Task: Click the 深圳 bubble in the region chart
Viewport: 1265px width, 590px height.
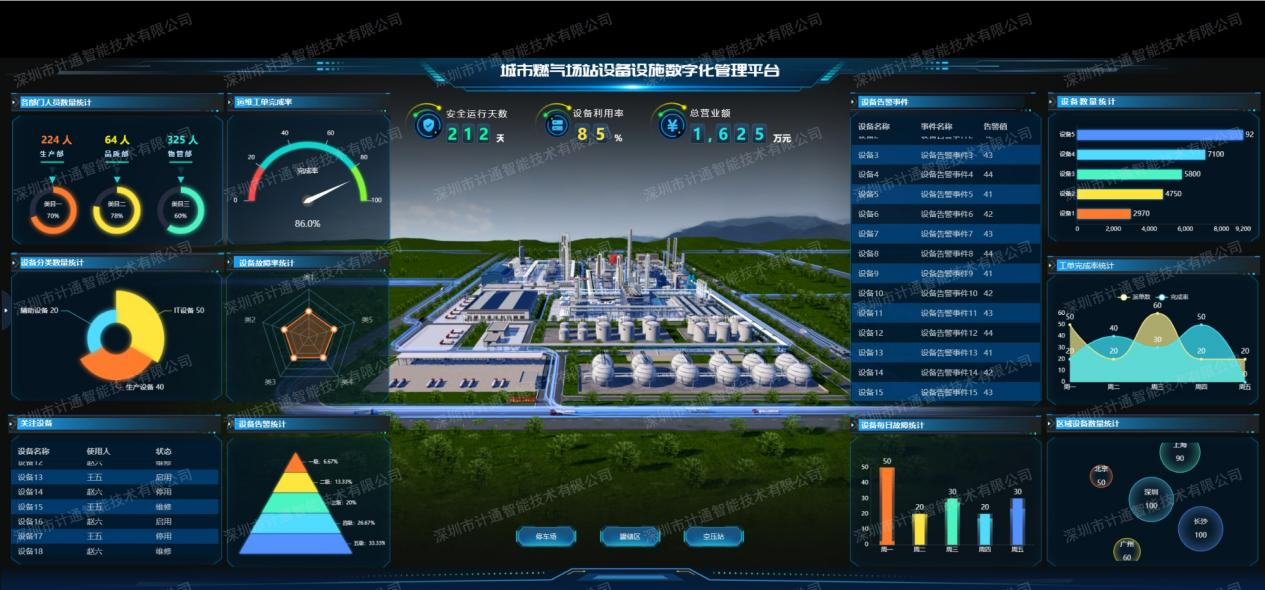Action: 1151,498
